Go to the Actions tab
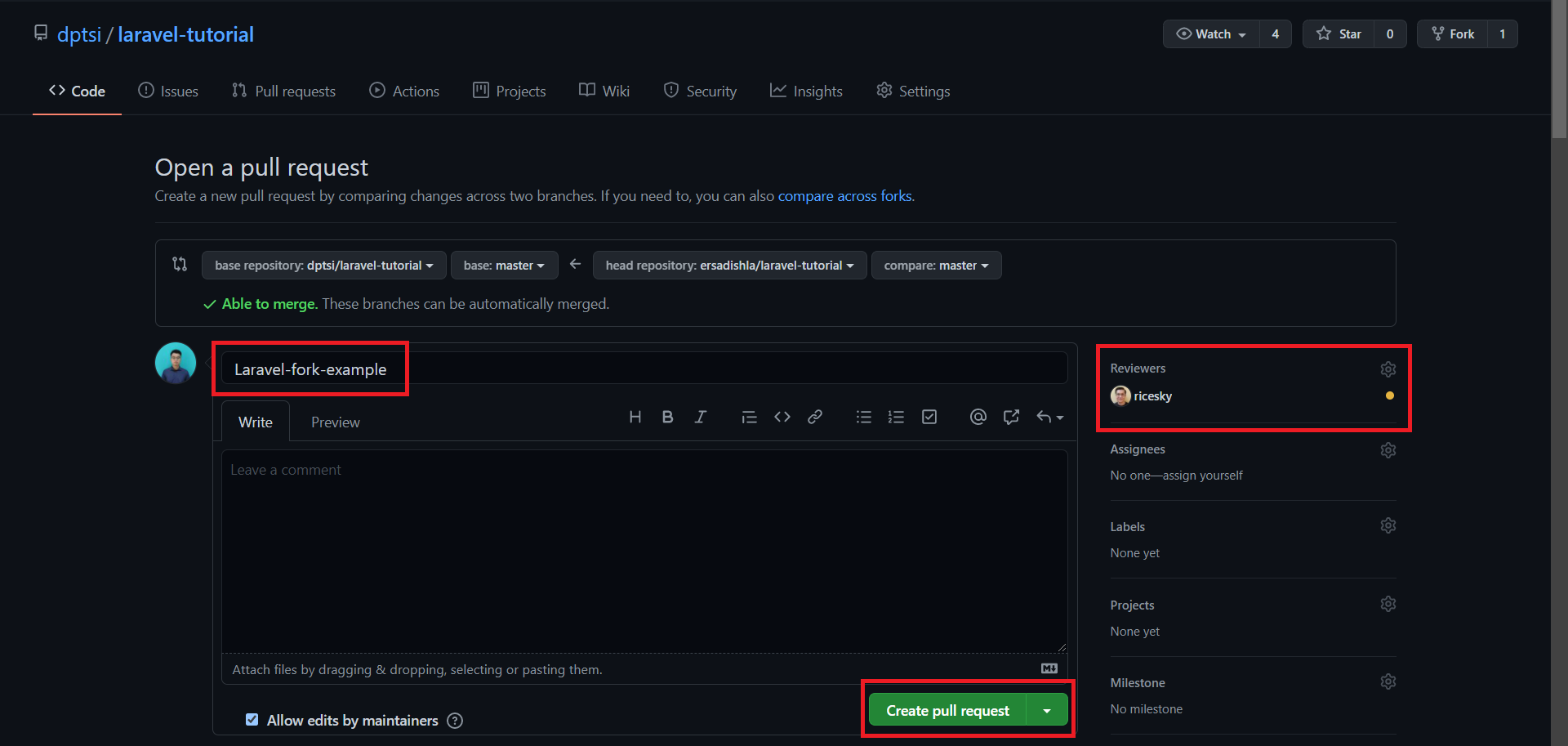 404,91
